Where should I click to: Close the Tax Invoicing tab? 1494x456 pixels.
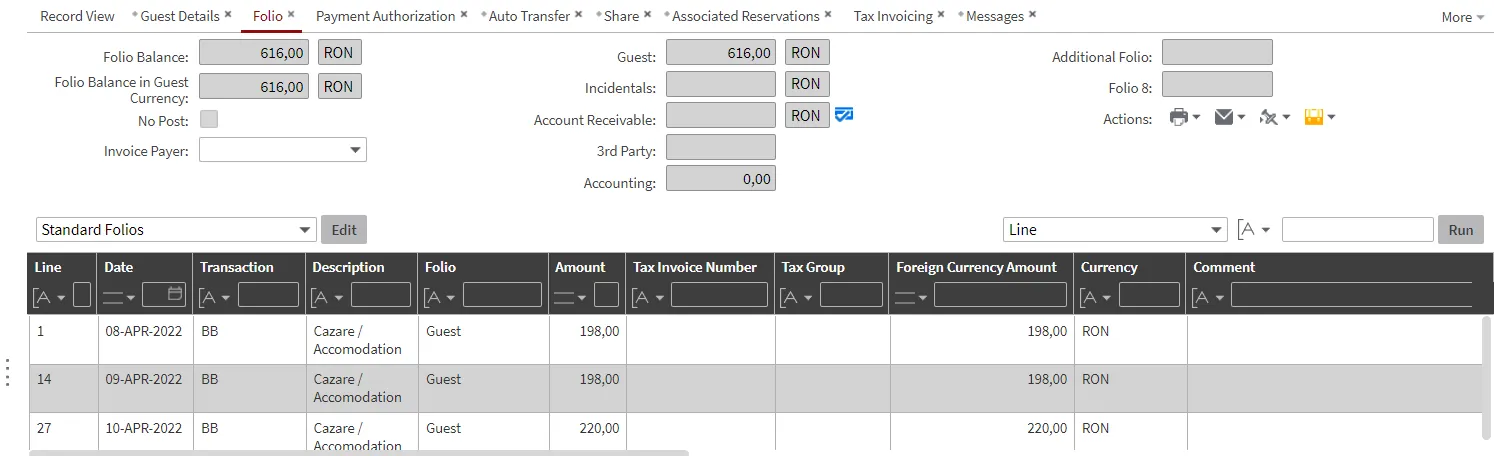coord(941,15)
